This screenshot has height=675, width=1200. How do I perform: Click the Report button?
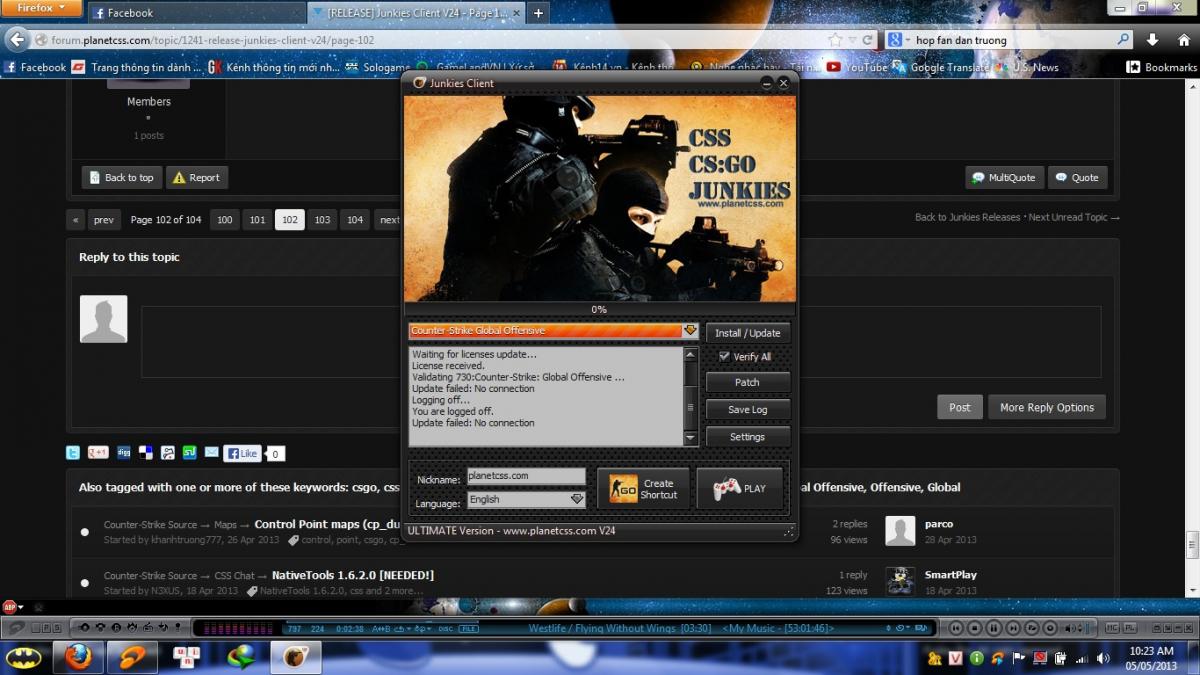[196, 178]
